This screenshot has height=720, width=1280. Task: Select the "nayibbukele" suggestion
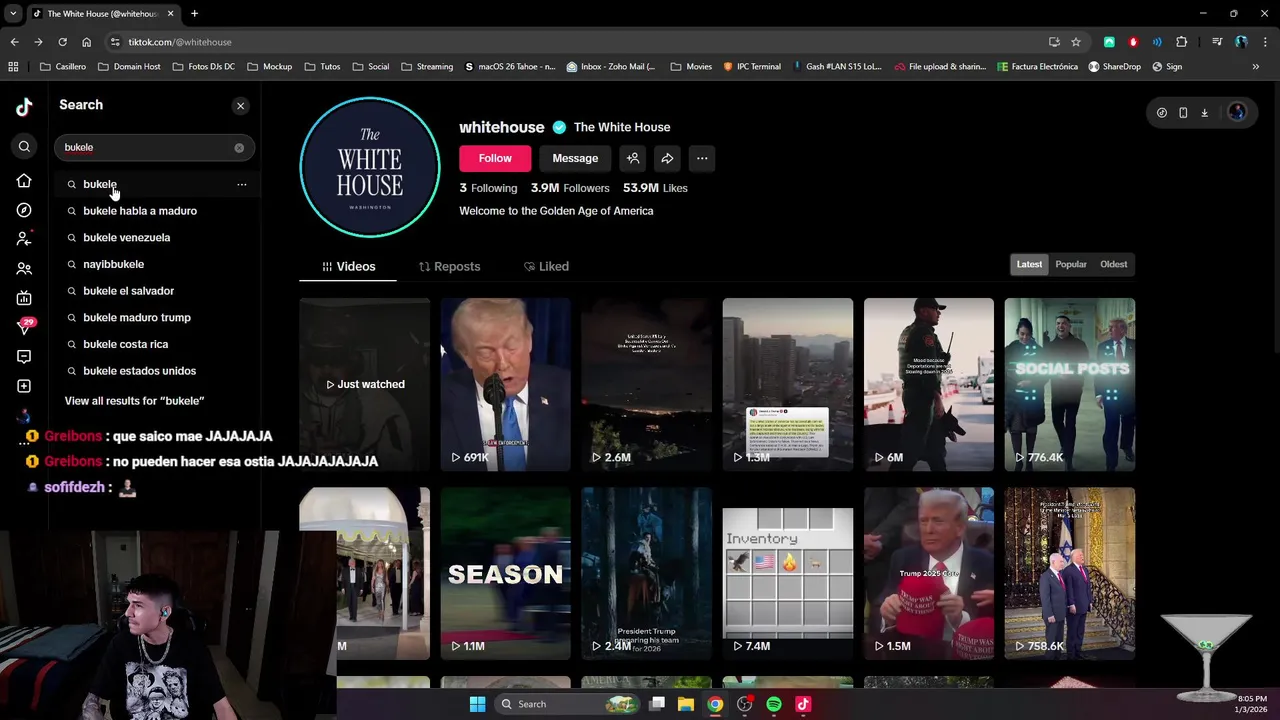114,264
